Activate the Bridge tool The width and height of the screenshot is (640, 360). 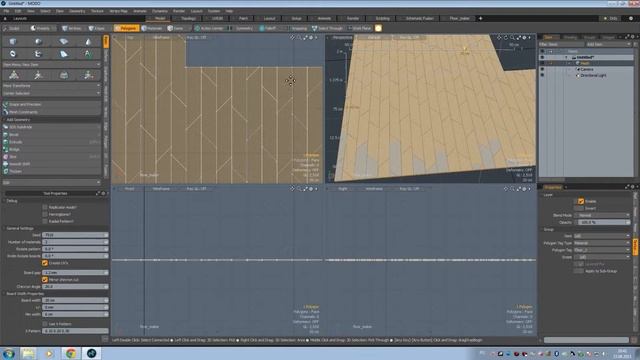click(x=51, y=149)
